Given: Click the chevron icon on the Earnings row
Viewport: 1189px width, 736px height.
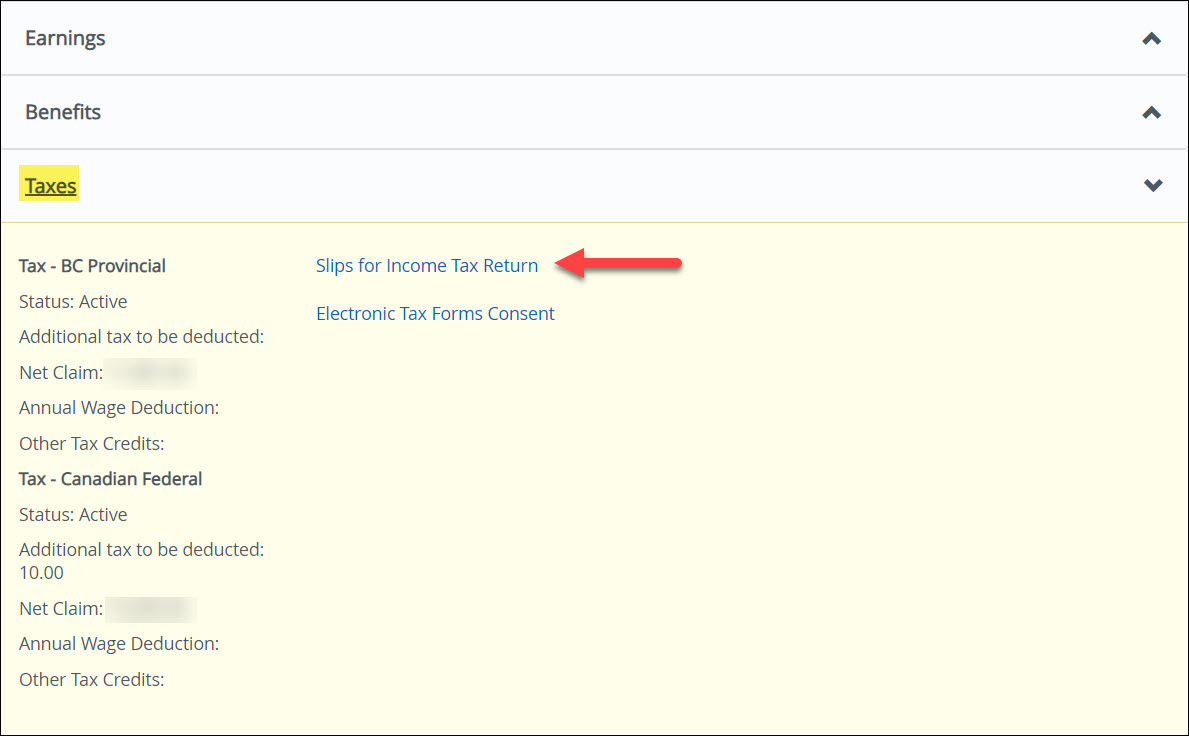Looking at the screenshot, I should (1152, 39).
